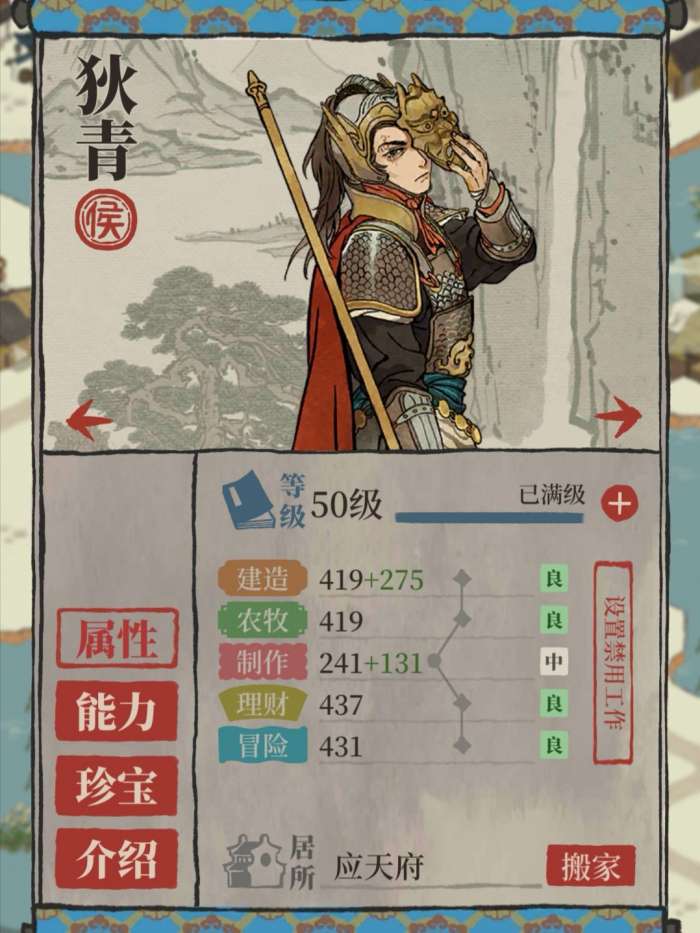Click the 建造 orange attribute badge
Screen dimensions: 700x933
262,578
